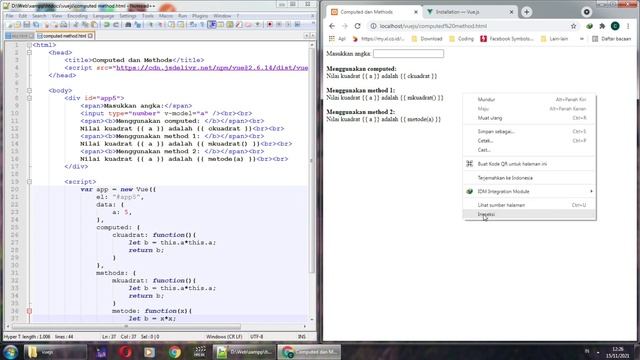Open the Plugins menu in Notepad++
Image resolution: width=640 pixels, height=360 pixels.
point(200,16)
